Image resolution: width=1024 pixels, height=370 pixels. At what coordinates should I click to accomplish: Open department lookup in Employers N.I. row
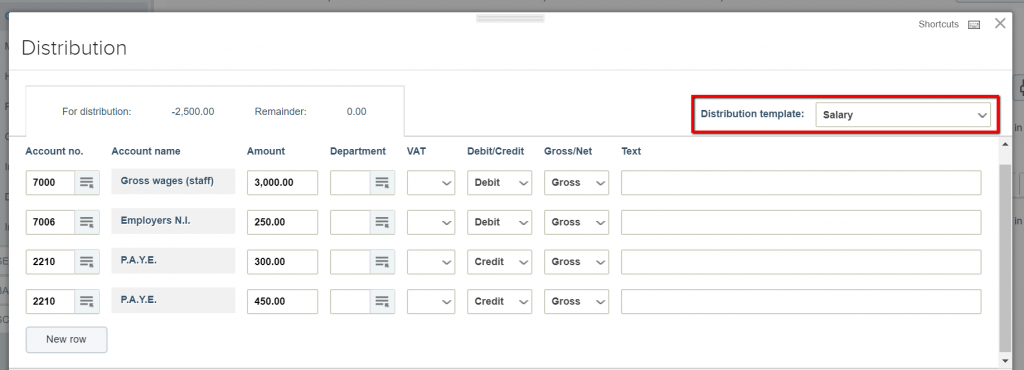pos(382,223)
